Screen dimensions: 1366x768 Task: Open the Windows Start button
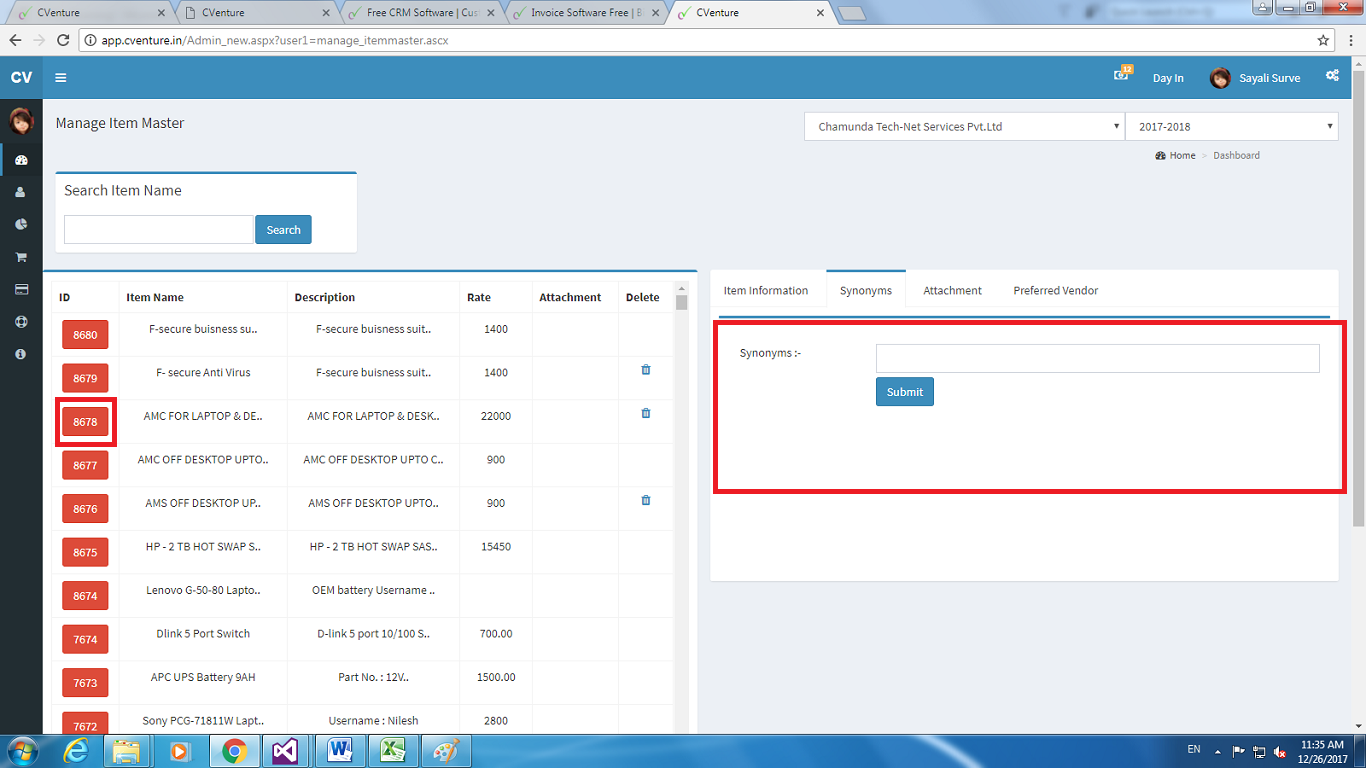click(x=22, y=751)
